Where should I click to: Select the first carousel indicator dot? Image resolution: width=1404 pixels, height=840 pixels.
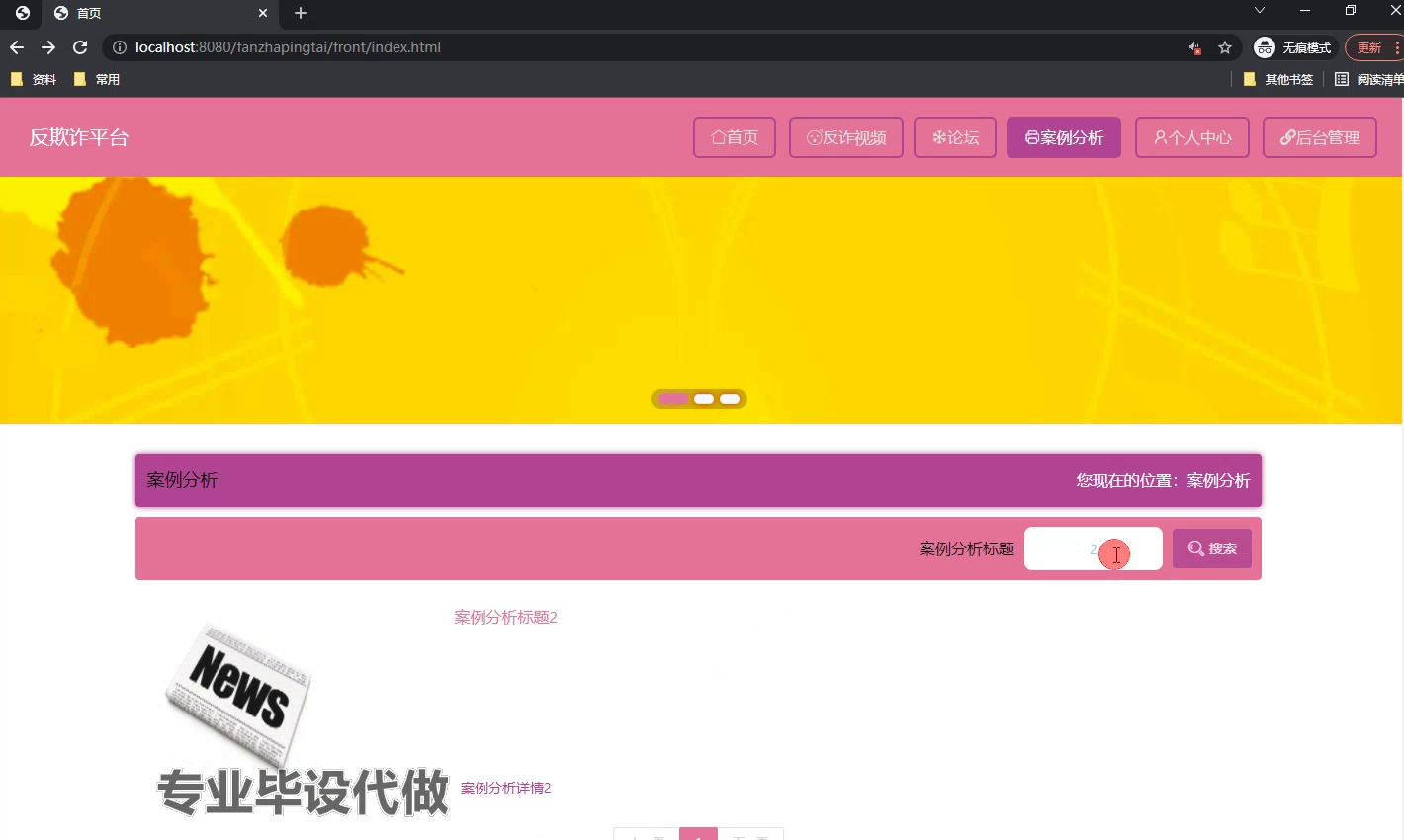point(673,398)
